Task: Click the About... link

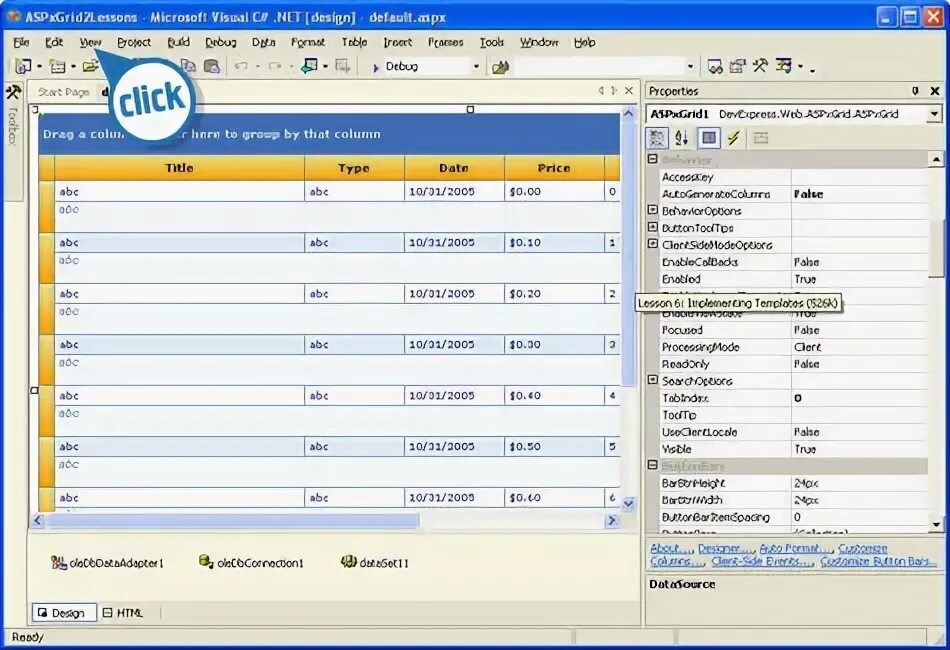Action: tap(670, 549)
